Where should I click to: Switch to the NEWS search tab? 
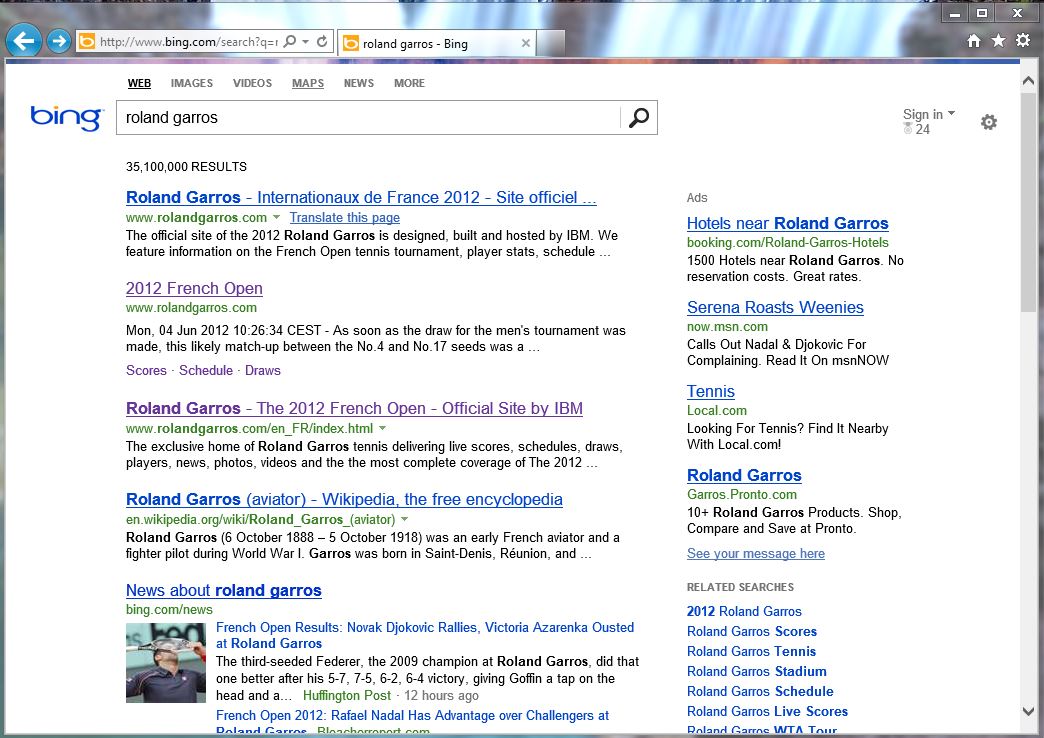pos(359,83)
